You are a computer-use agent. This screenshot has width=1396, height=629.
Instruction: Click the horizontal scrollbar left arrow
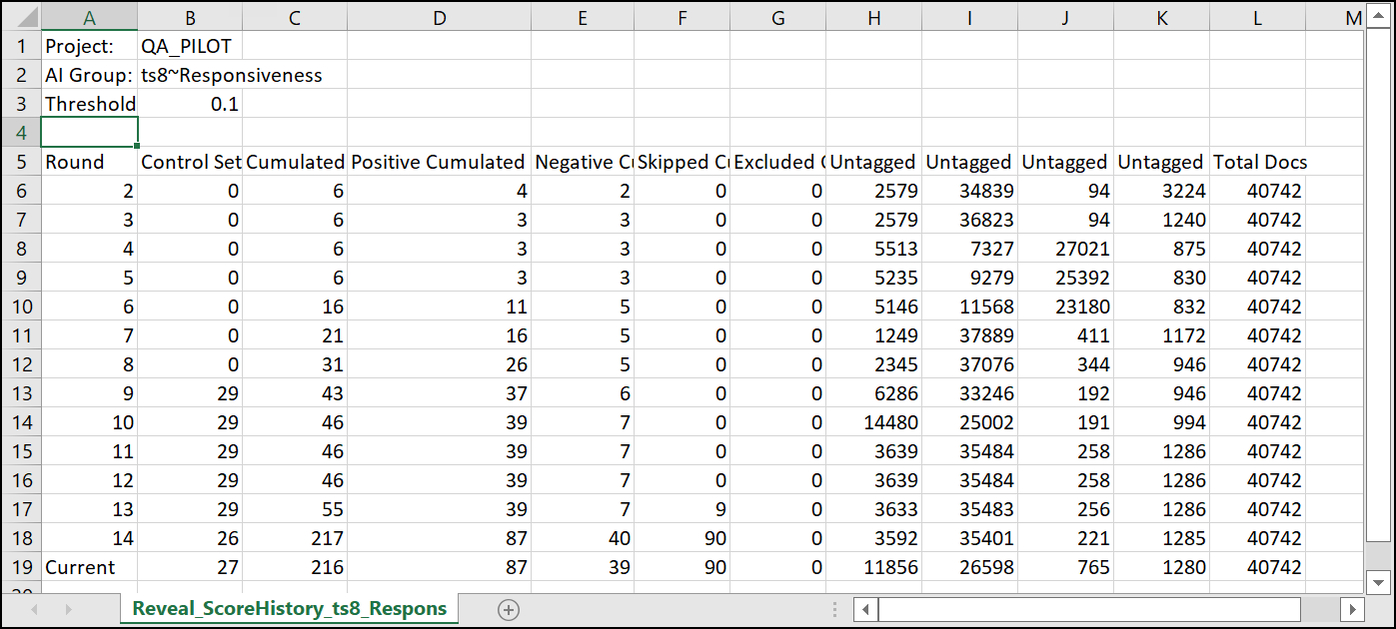click(x=866, y=609)
